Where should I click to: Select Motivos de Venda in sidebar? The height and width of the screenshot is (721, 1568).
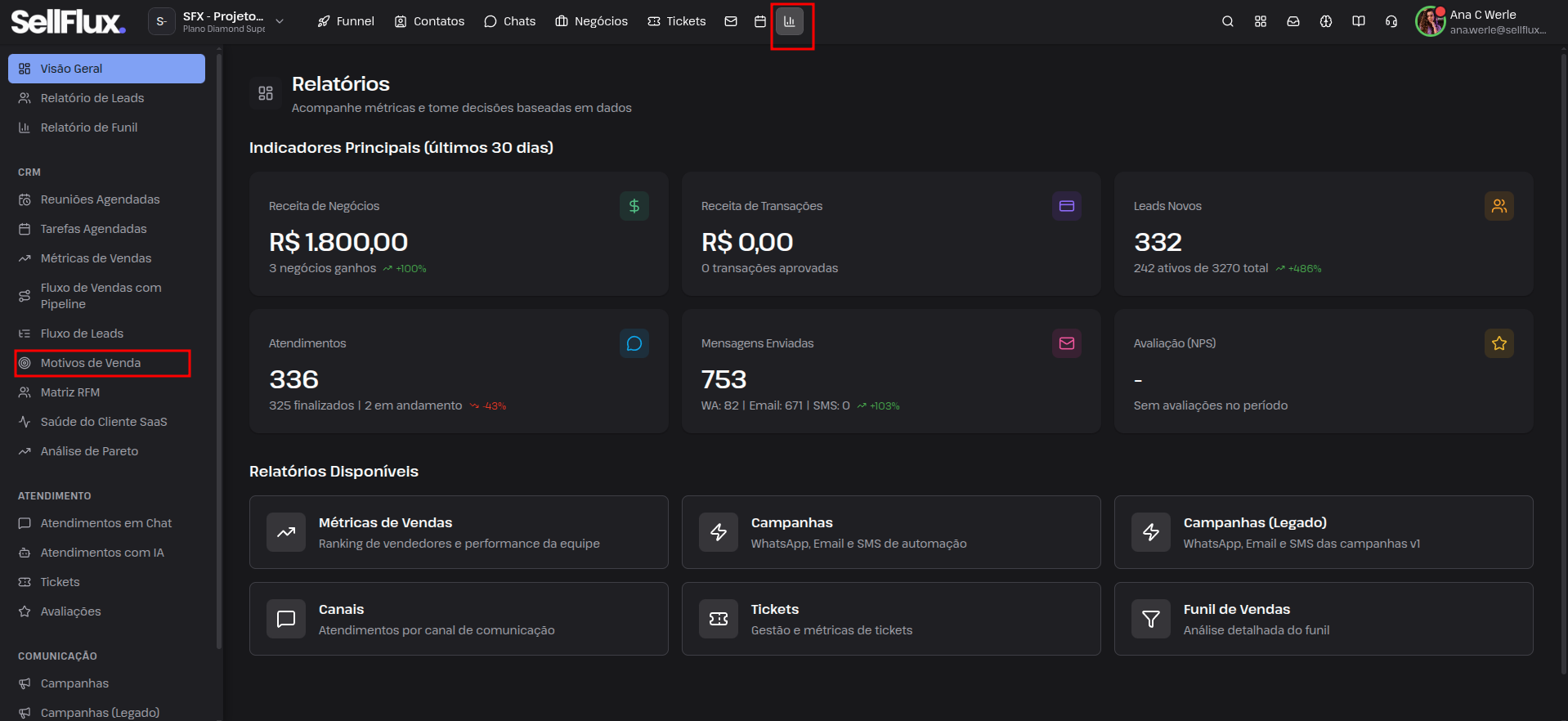click(x=103, y=363)
